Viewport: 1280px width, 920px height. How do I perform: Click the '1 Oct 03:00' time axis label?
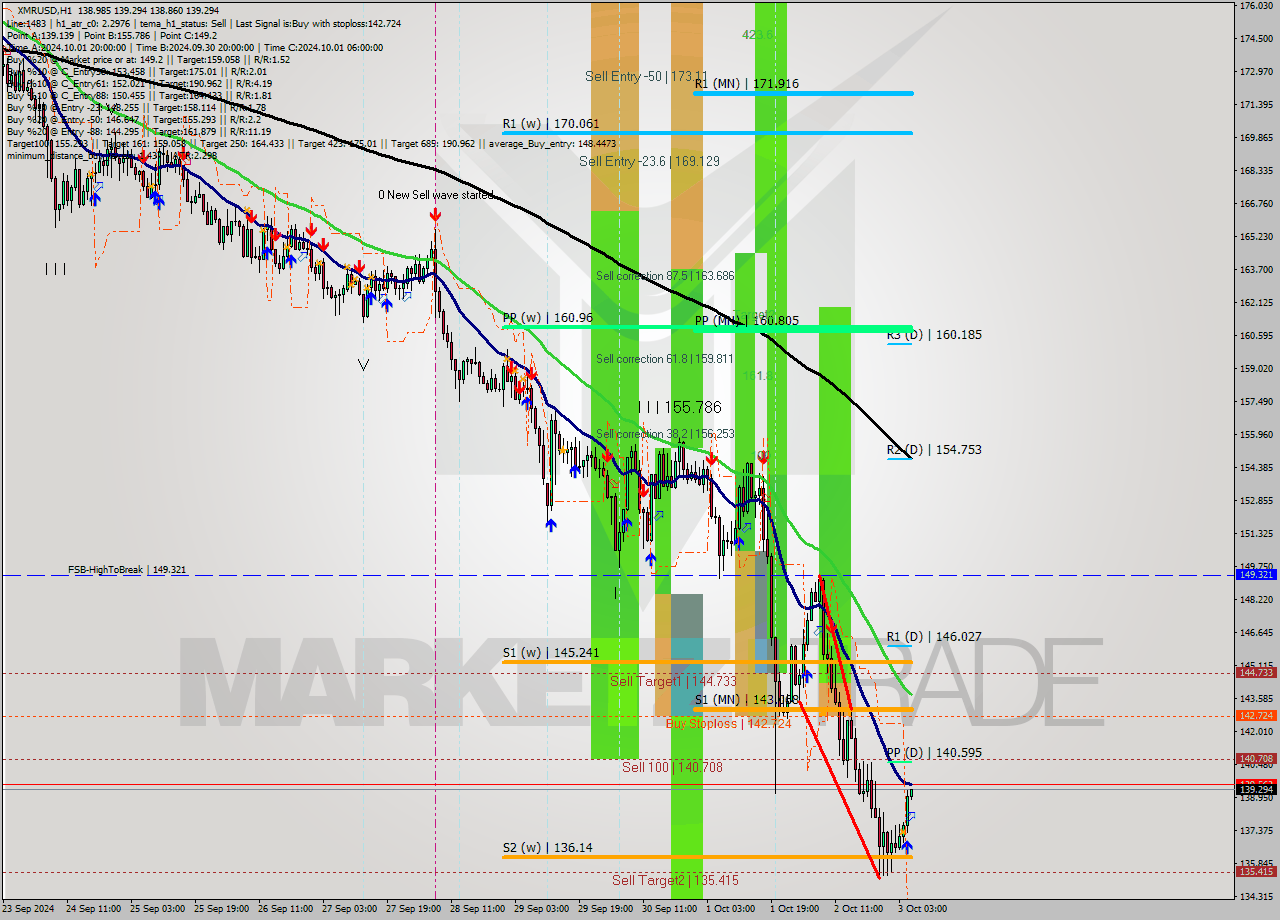coord(730,909)
